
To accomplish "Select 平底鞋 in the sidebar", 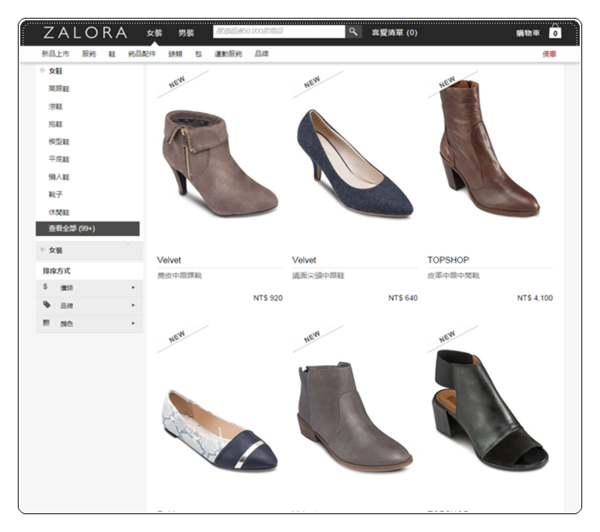I will click(x=59, y=159).
